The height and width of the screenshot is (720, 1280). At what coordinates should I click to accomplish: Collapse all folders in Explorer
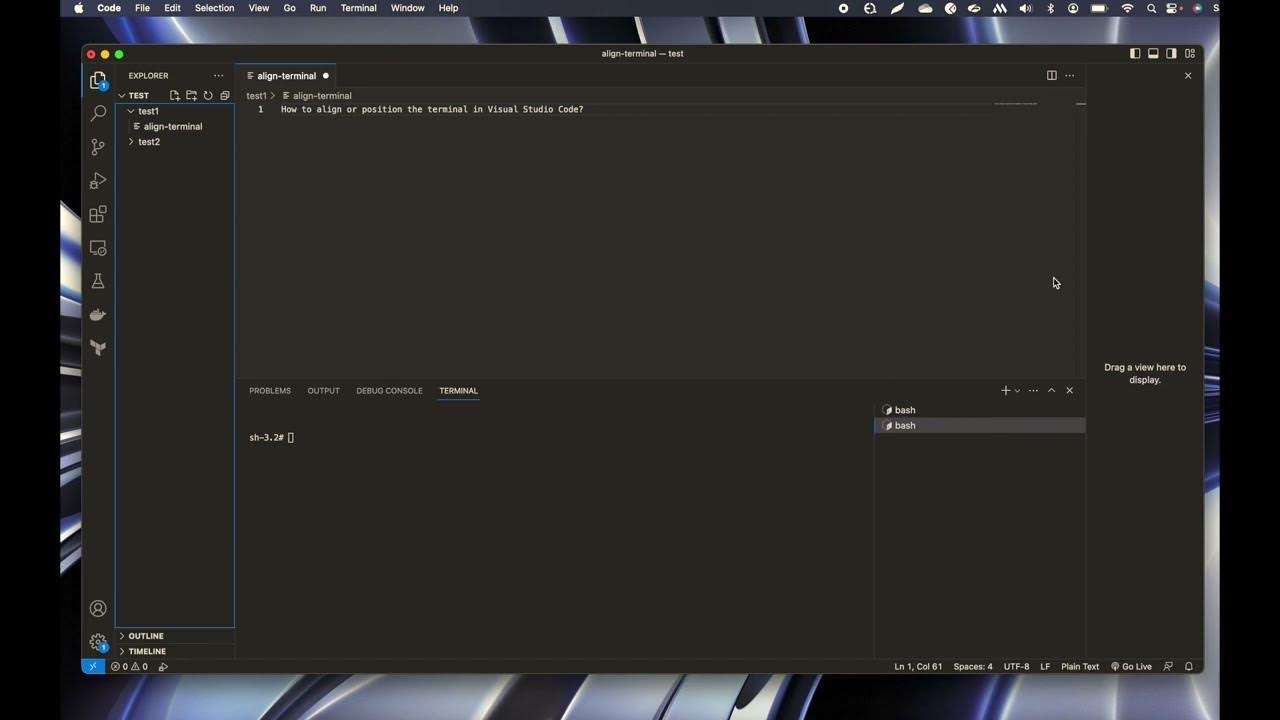coord(225,96)
